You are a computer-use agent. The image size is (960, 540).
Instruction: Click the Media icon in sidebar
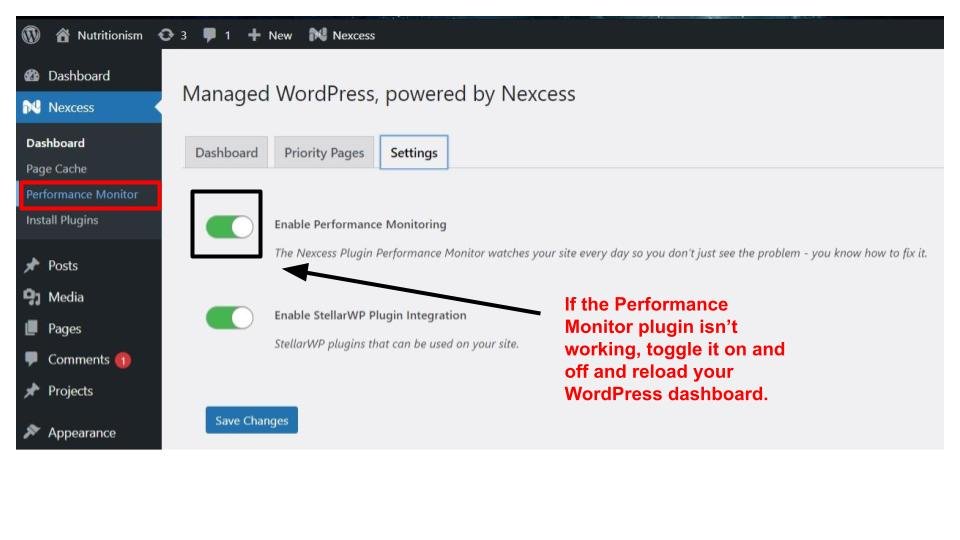(32, 297)
